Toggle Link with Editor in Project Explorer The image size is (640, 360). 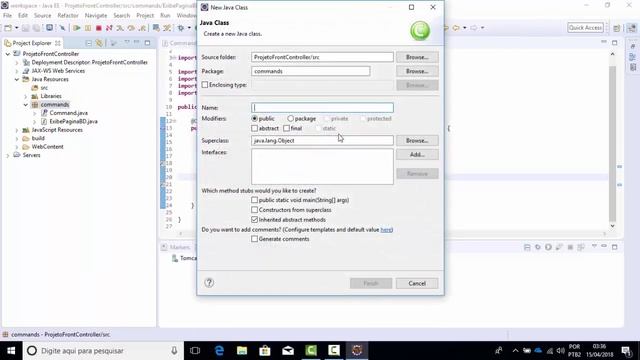coord(99,43)
